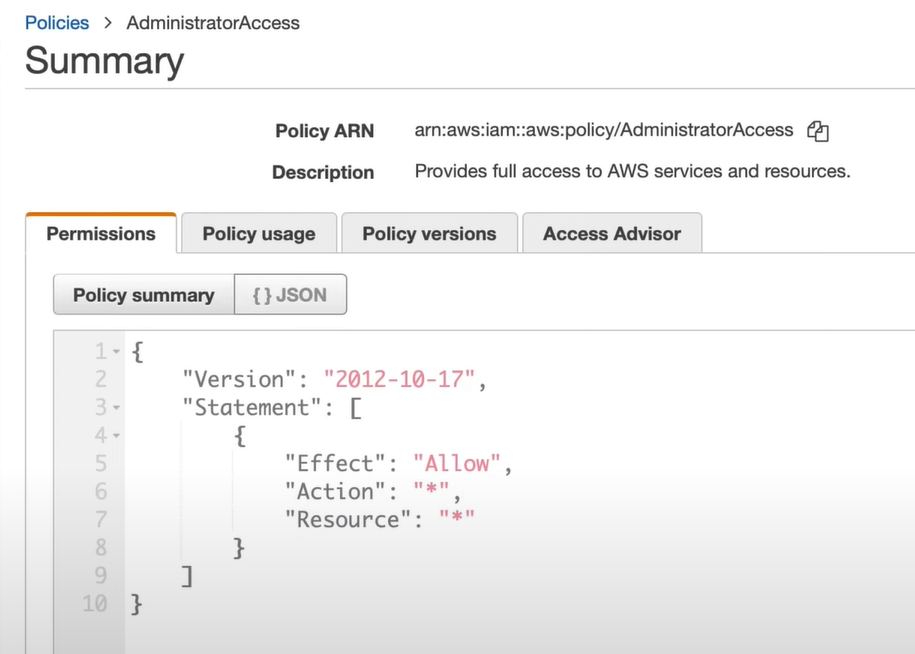Screen dimensions: 915x654
Task: Switch to the Permissions tab
Action: pos(101,233)
